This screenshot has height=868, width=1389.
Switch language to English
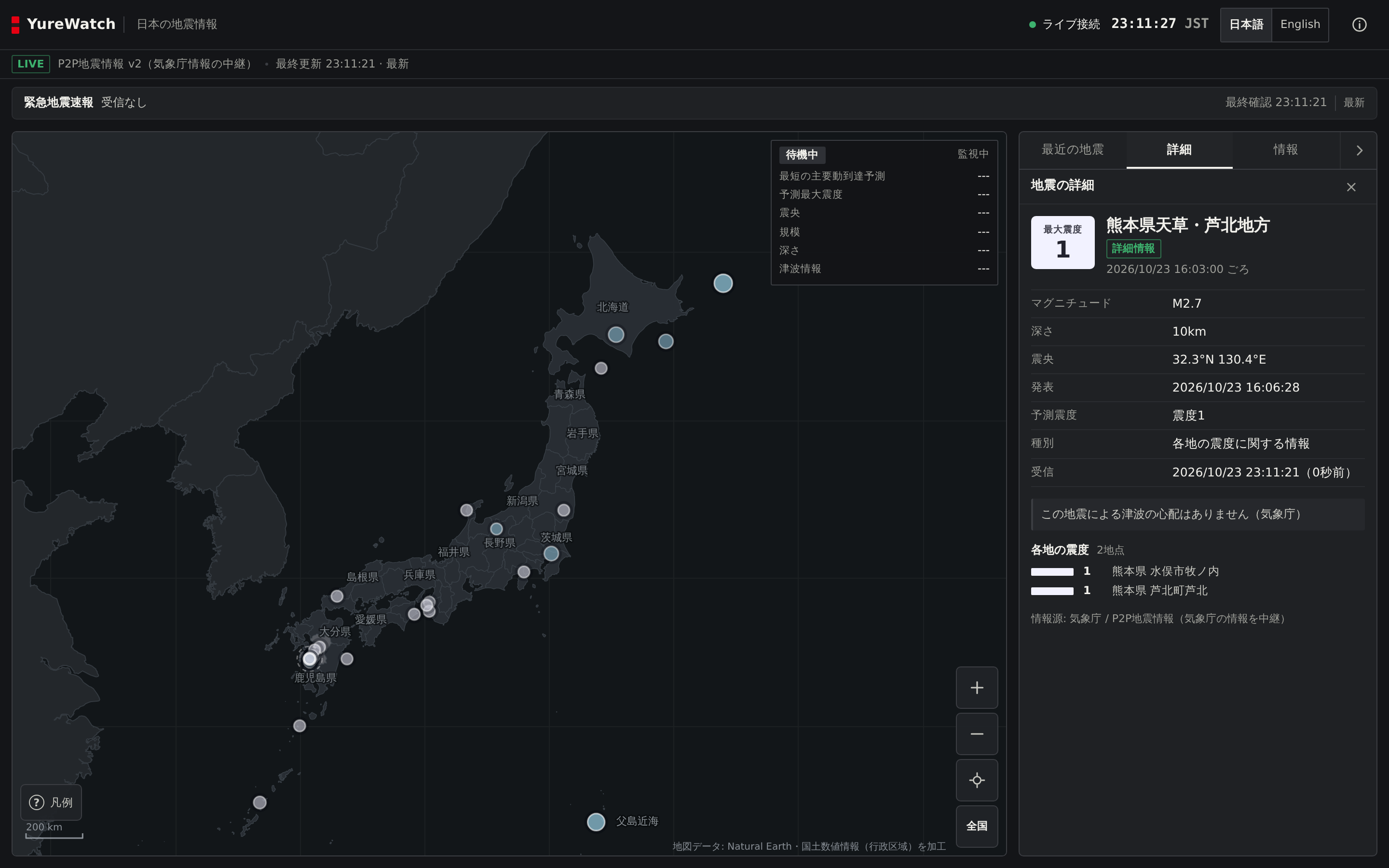click(1300, 25)
